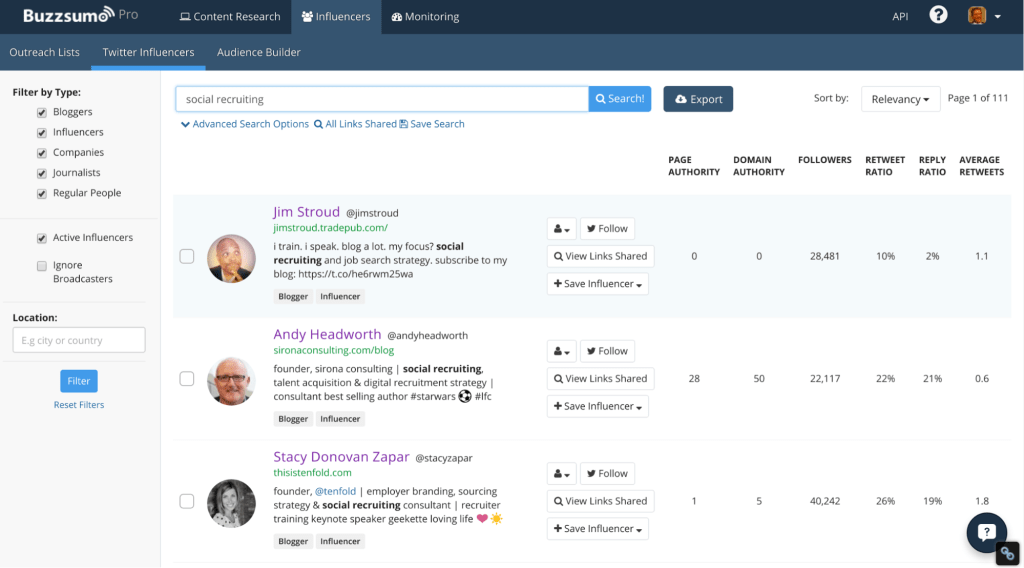Disable Active Influencers filter

42,238
